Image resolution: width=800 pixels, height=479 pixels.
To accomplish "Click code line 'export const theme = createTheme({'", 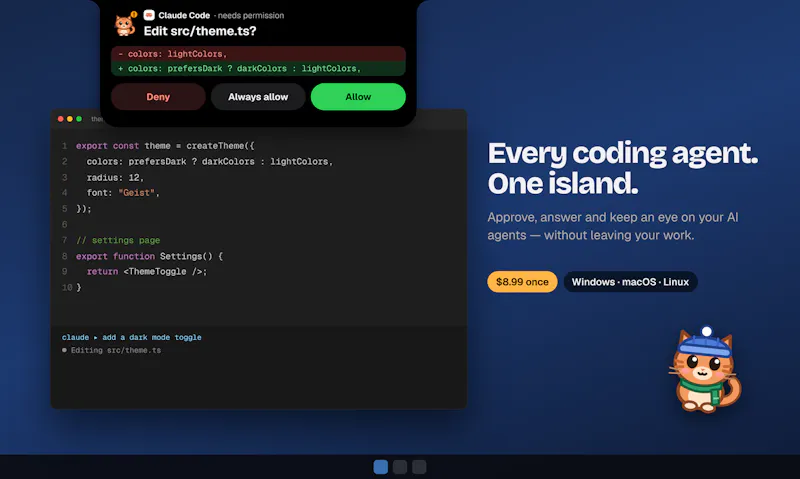I will tap(165, 146).
